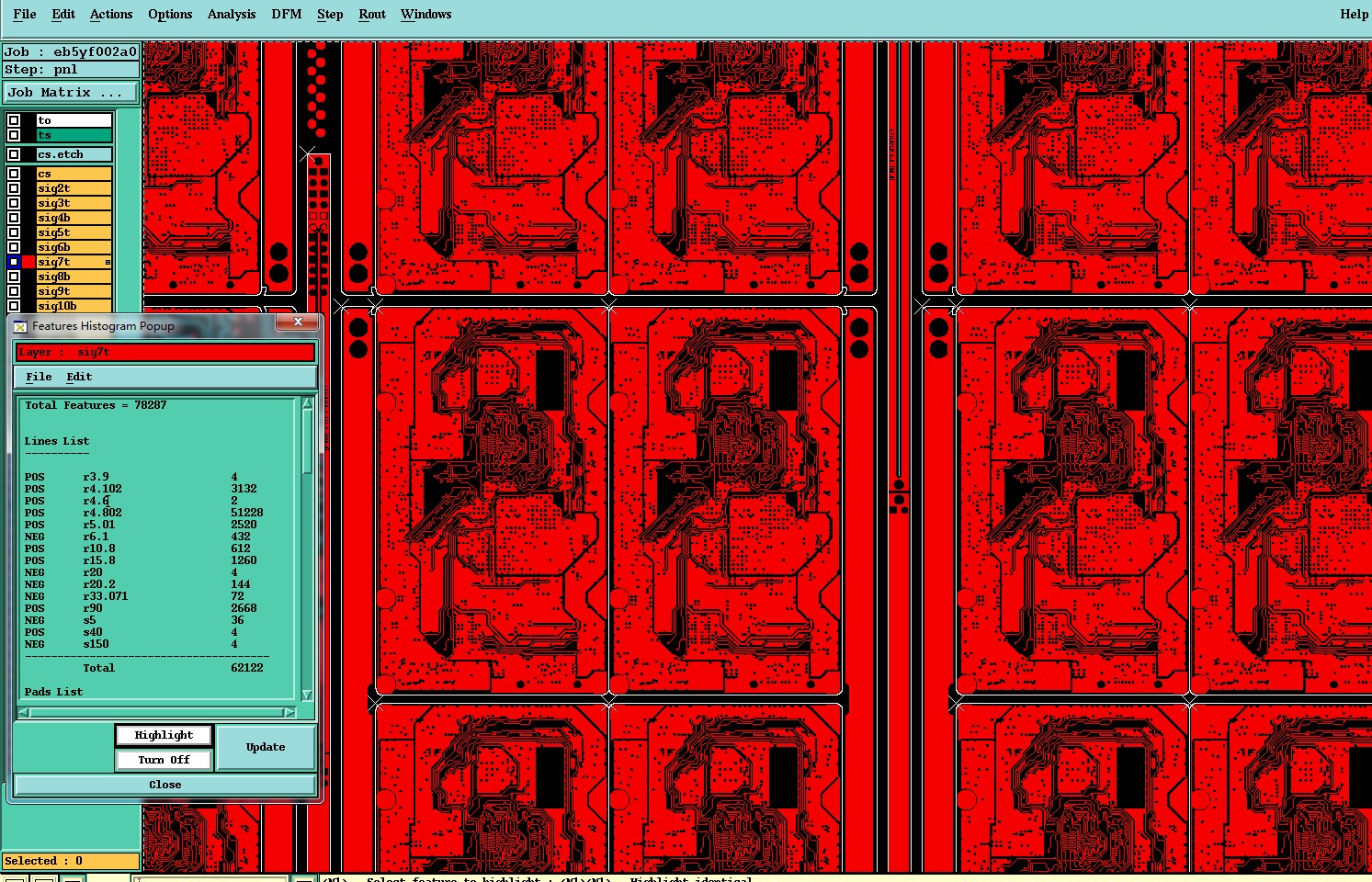Open the DFM menu
1372x882 pixels.
point(287,14)
